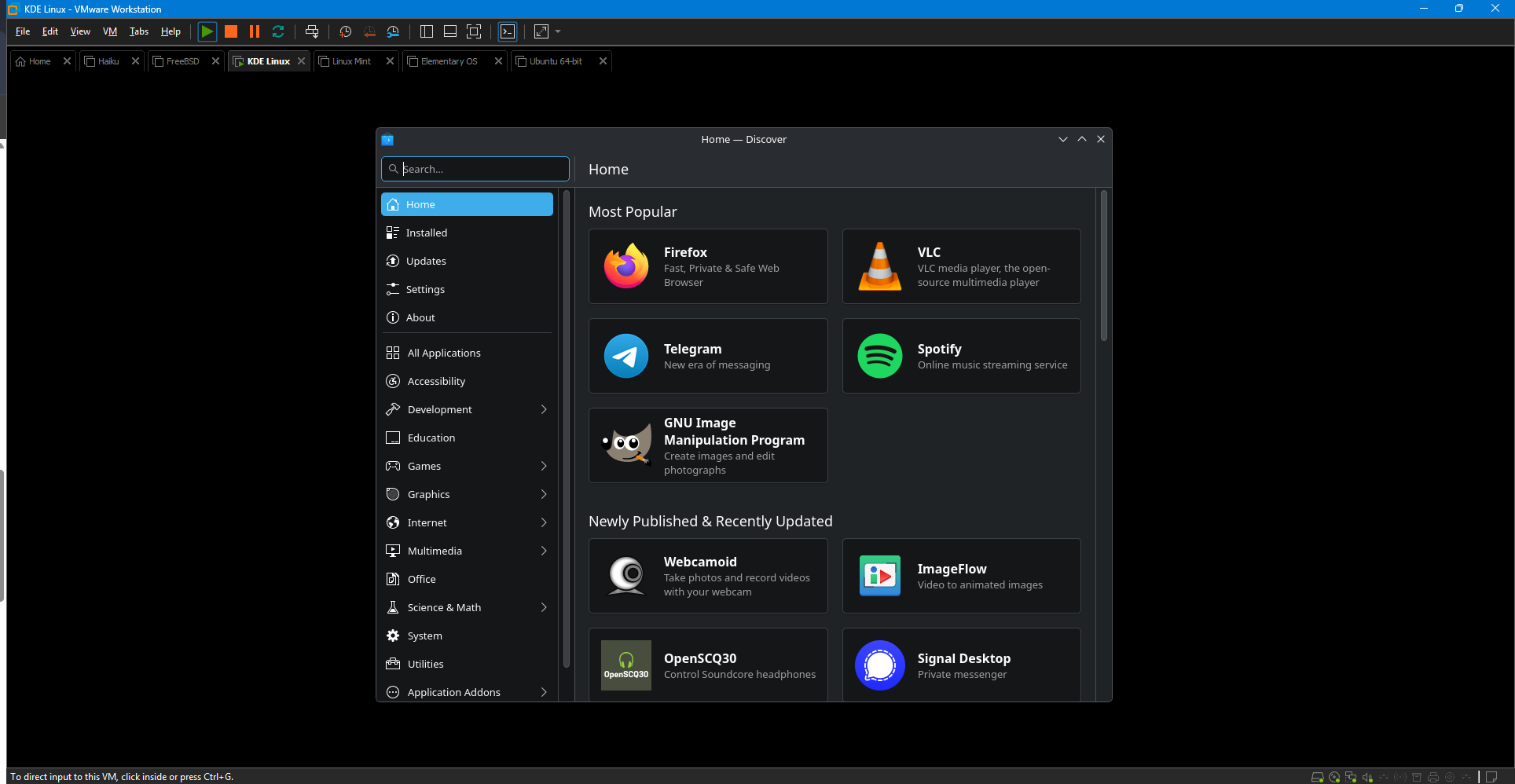1515x784 pixels.
Task: Go to Updates in Discover sidebar
Action: (x=426, y=261)
